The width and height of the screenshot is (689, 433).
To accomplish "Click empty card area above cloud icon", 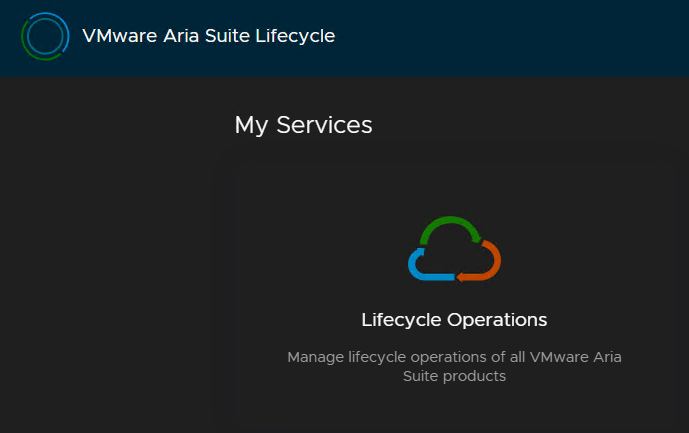I will coord(454,189).
